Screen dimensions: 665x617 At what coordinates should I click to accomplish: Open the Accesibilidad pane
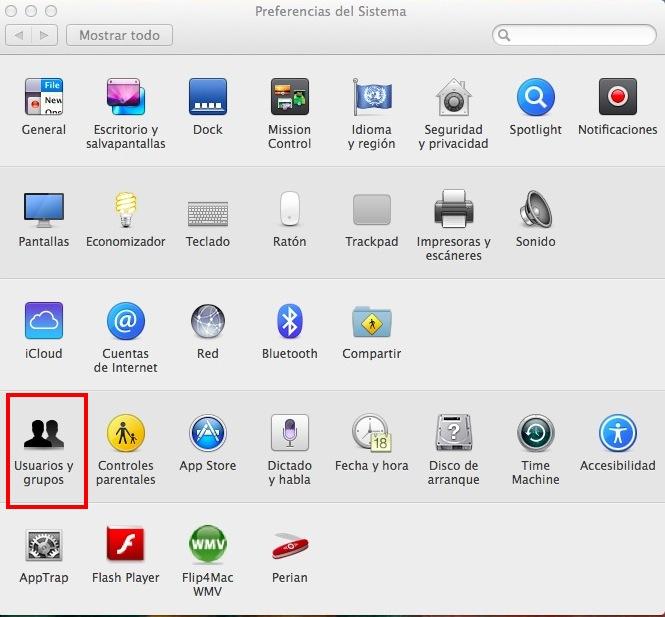tap(617, 433)
